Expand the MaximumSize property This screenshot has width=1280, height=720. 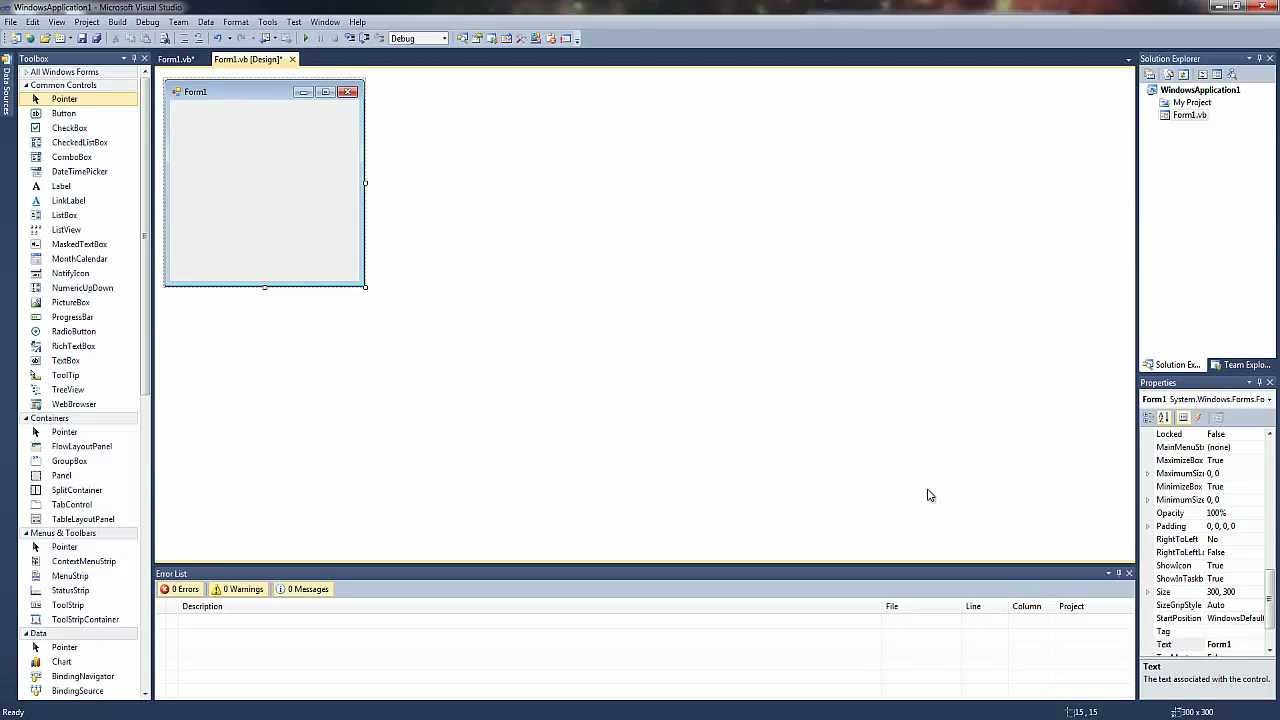pyautogui.click(x=1148, y=473)
